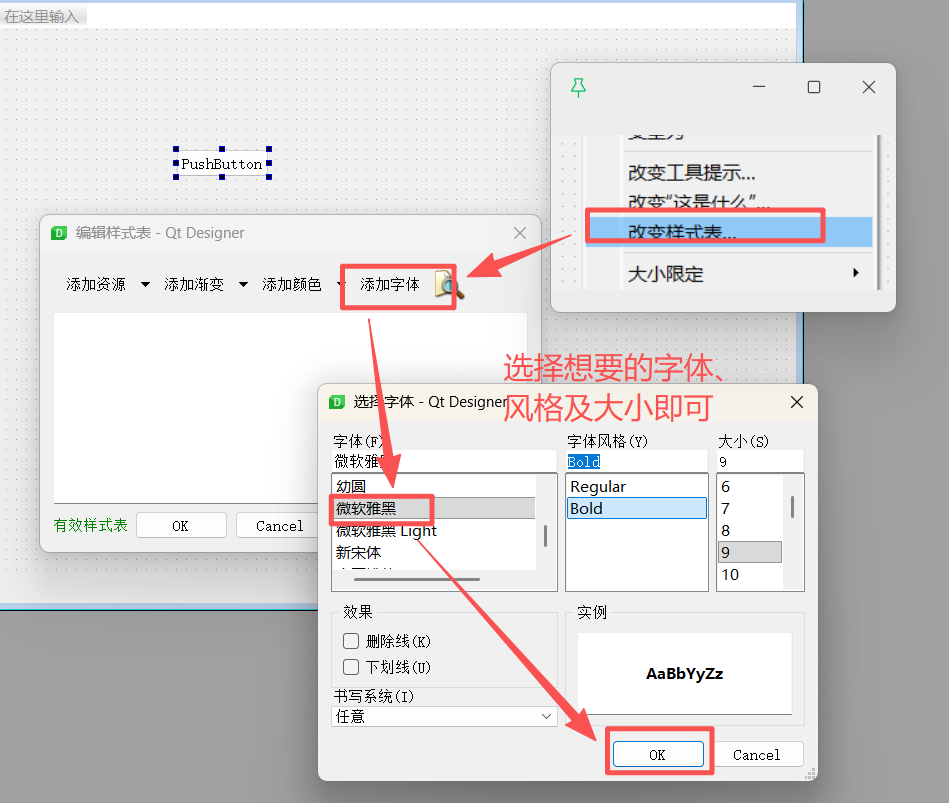Click OK in the font selection dialog
The width and height of the screenshot is (949, 803).
[x=658, y=754]
